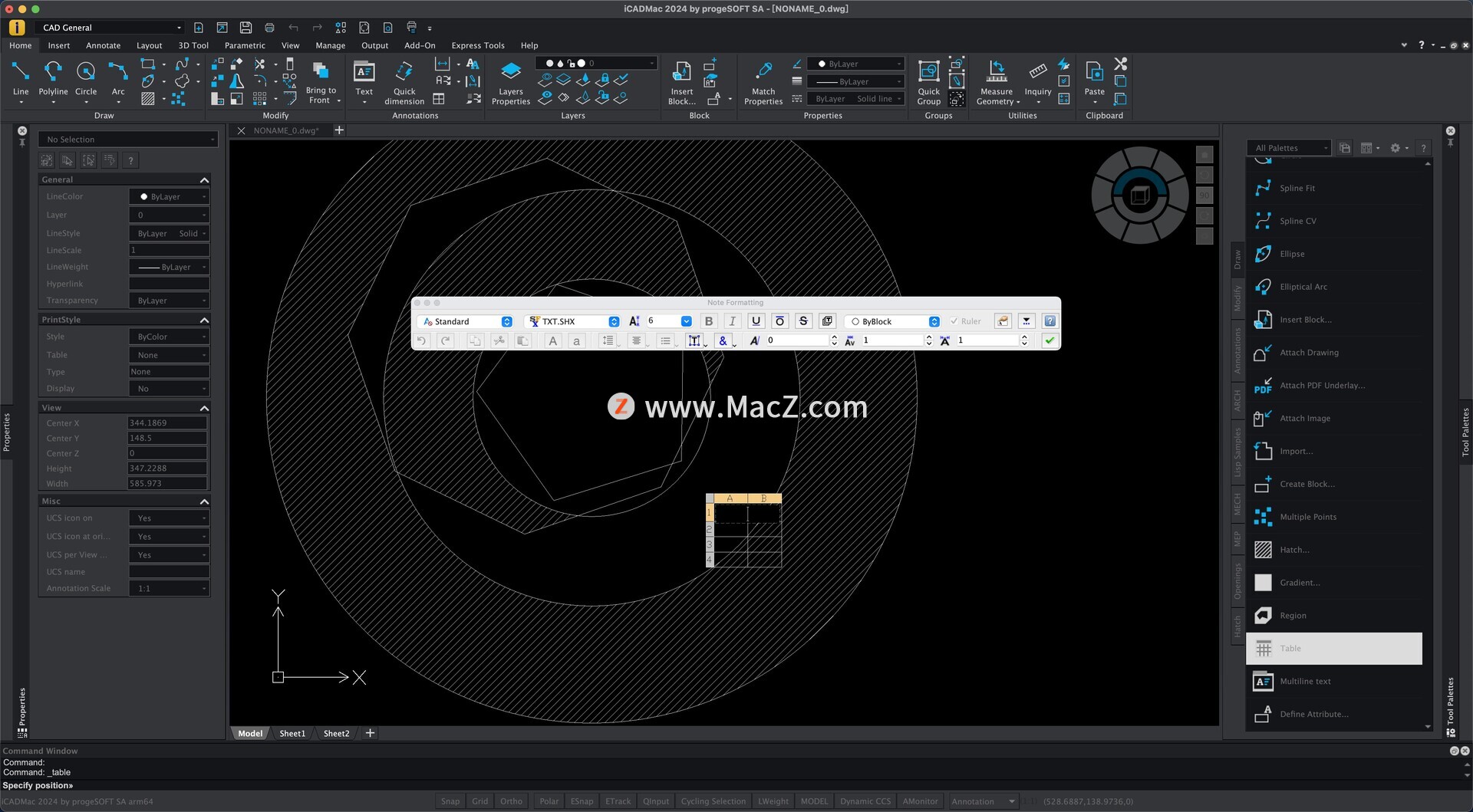Open LineColor ByLayer swatch in Properties panel
This screenshot has height=812, width=1473.
[169, 197]
